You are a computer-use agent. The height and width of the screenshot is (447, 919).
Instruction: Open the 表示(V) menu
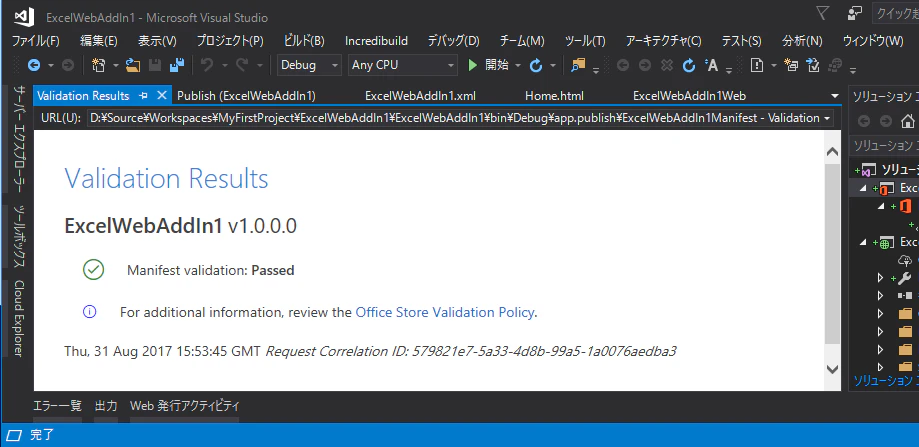157,41
